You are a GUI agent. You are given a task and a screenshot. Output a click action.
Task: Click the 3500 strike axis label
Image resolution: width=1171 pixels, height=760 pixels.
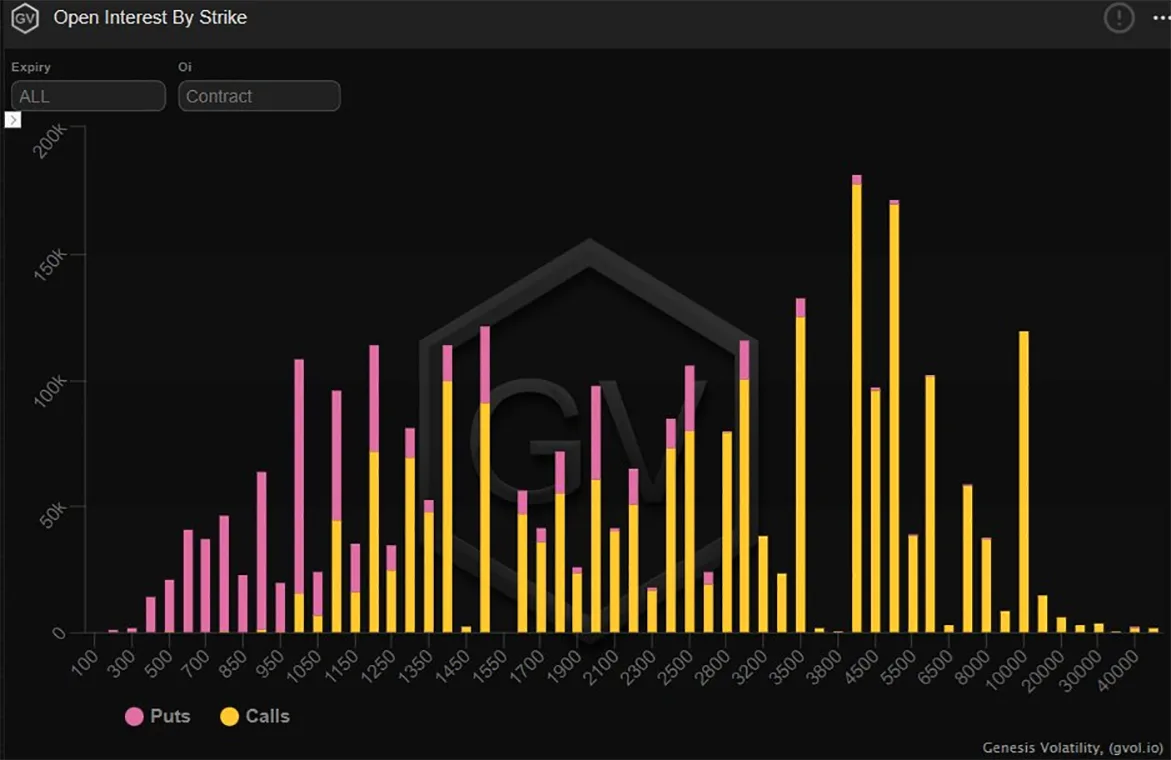(x=787, y=667)
